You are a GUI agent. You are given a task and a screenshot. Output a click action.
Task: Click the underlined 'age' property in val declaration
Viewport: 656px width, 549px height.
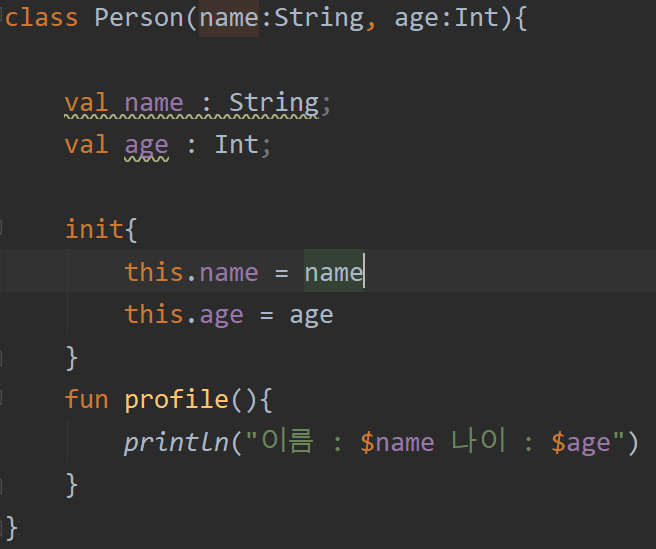click(146, 146)
